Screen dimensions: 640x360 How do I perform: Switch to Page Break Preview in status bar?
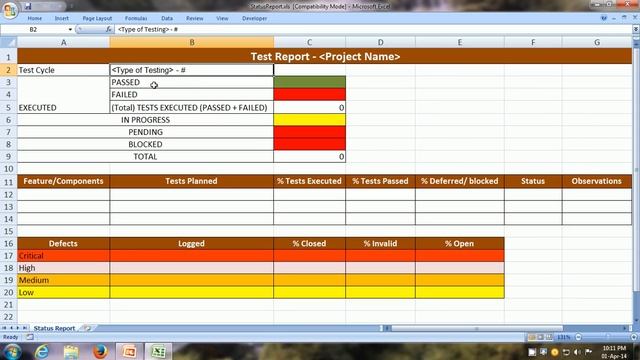coord(549,337)
